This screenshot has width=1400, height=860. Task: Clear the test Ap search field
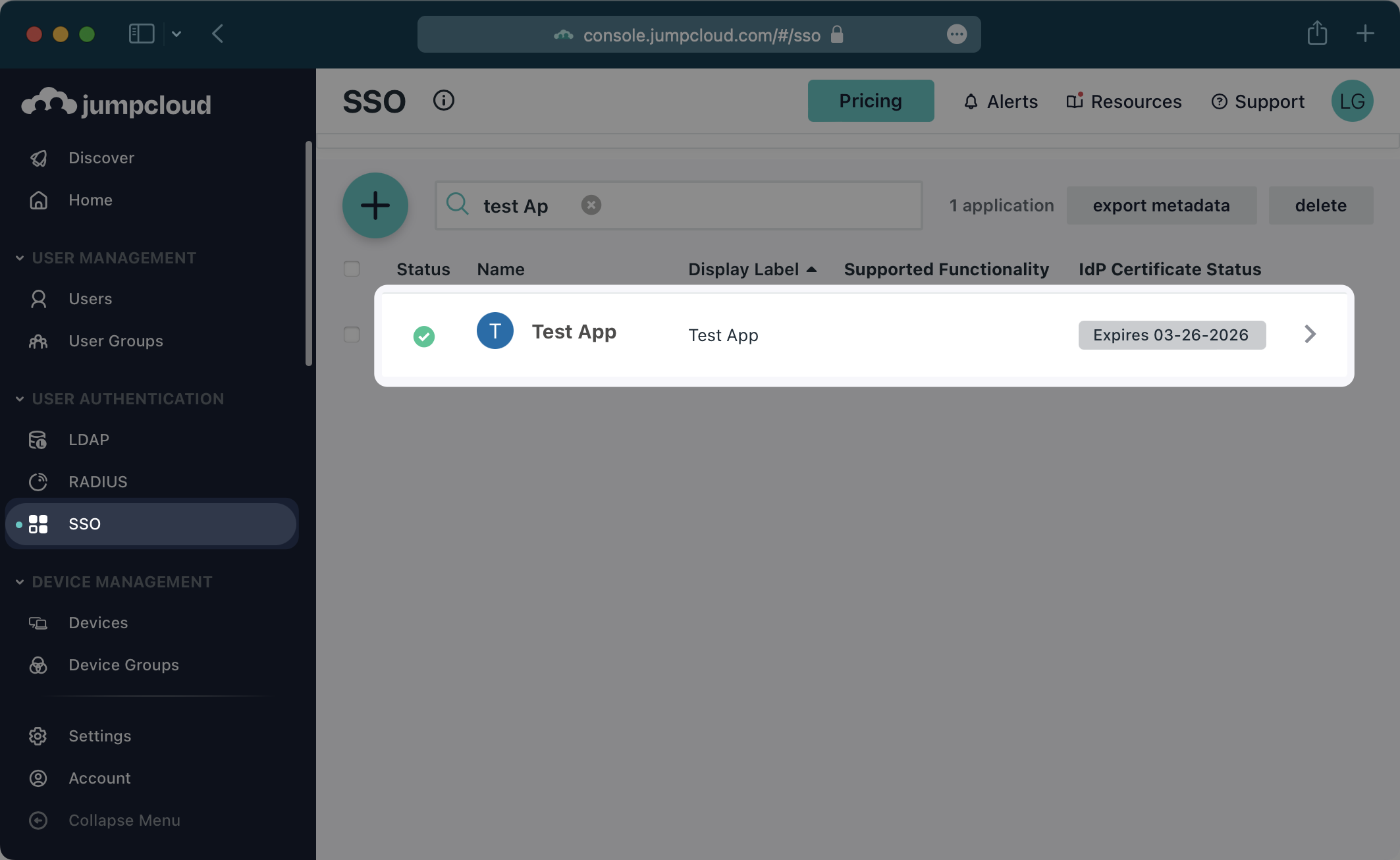[591, 205]
